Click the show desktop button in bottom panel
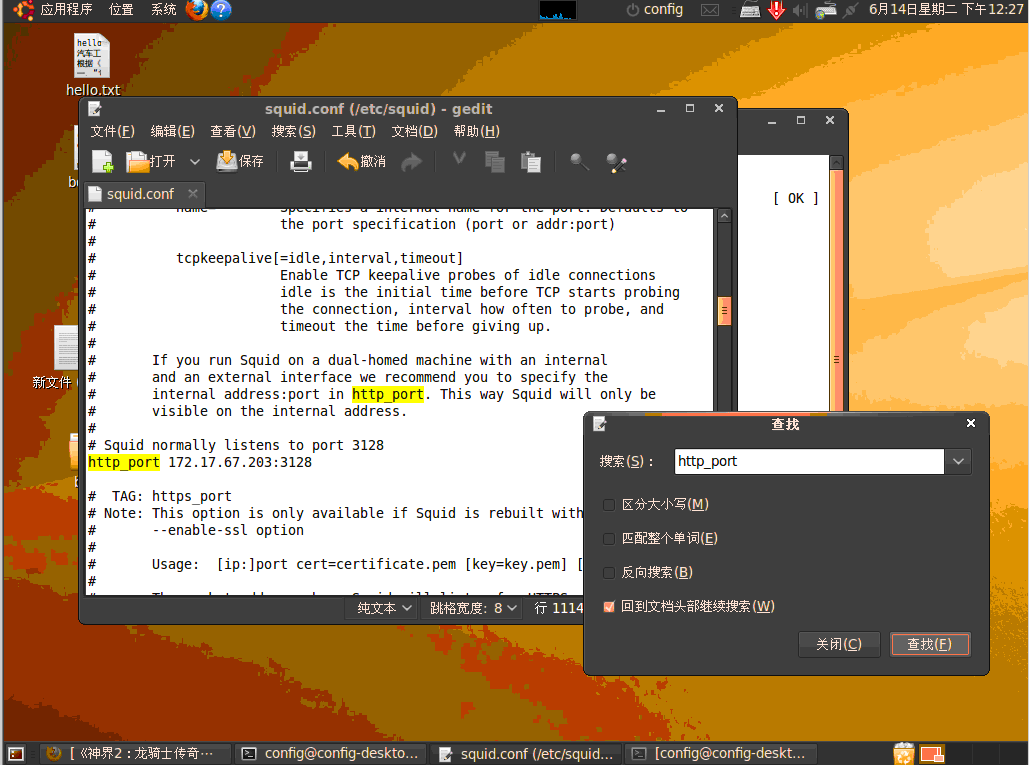The height and width of the screenshot is (765, 1029). (16, 754)
